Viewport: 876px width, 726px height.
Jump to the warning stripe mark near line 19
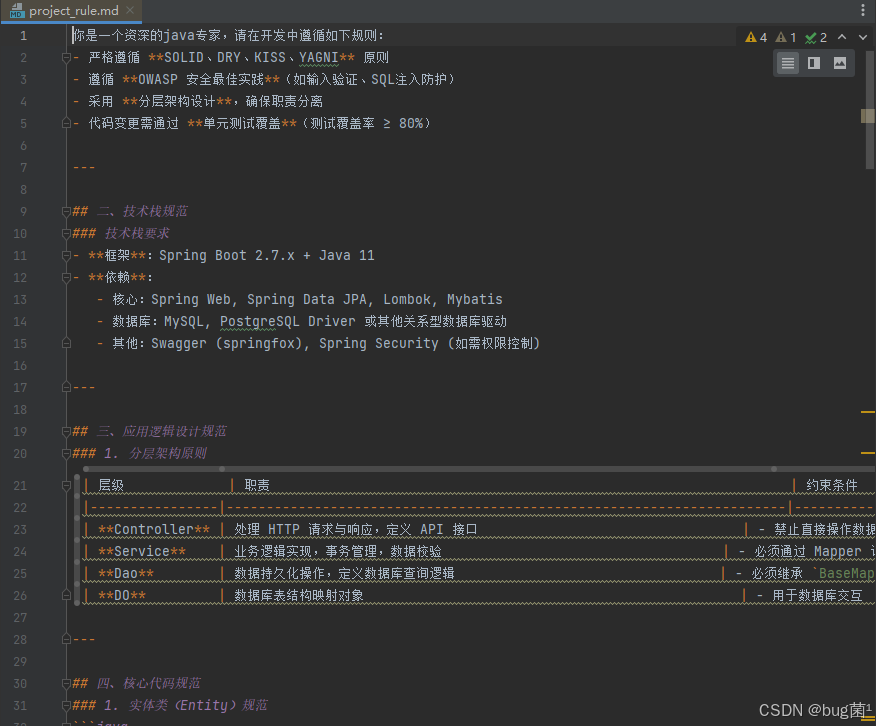(x=868, y=412)
